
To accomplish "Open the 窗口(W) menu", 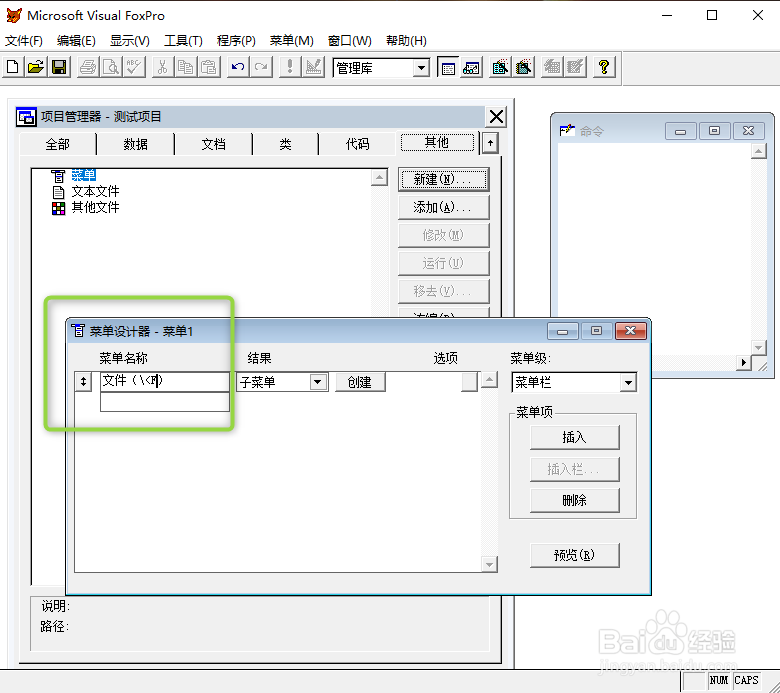I will [x=350, y=41].
